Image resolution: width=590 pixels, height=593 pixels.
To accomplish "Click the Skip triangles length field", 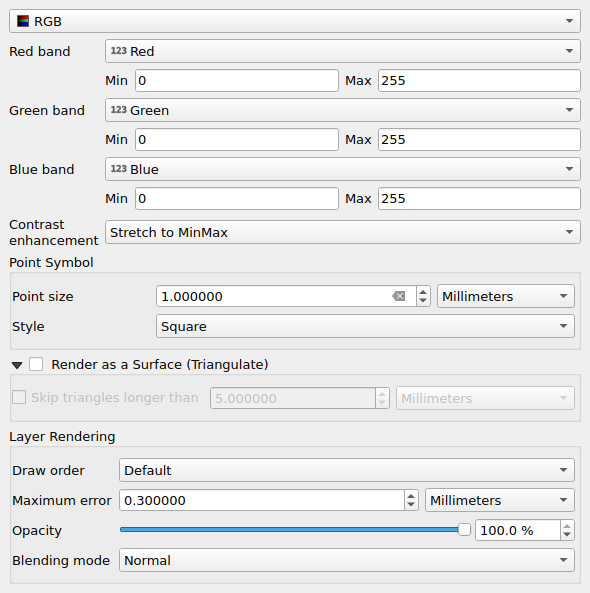I will [293, 398].
